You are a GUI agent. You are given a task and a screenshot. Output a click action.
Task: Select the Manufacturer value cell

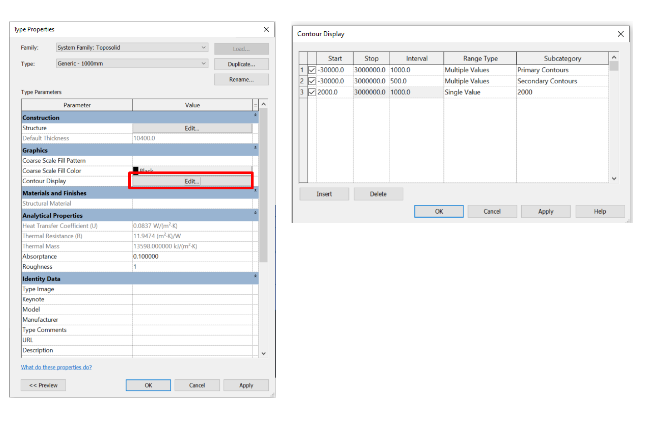192,319
